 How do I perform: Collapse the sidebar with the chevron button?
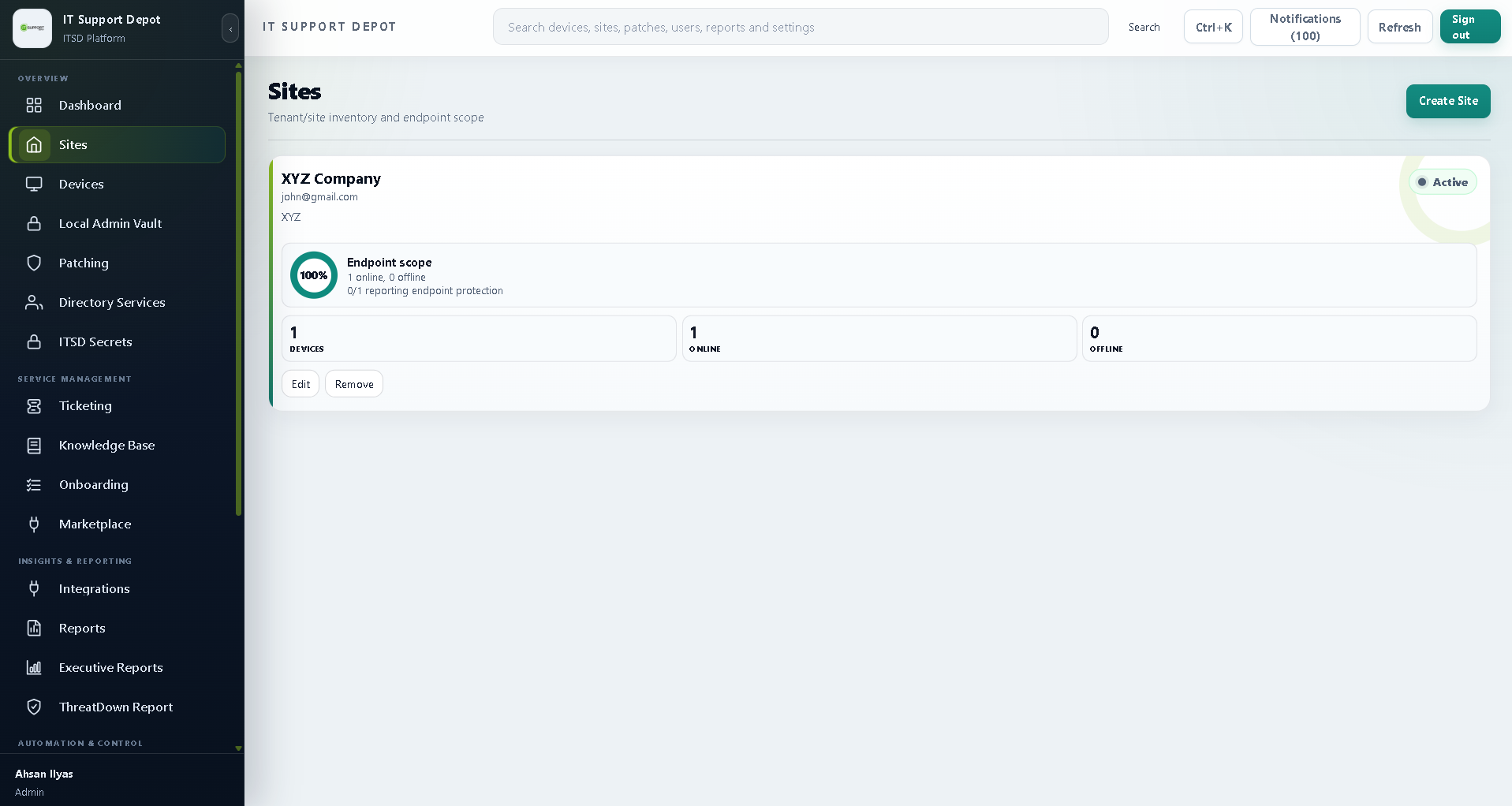point(230,28)
